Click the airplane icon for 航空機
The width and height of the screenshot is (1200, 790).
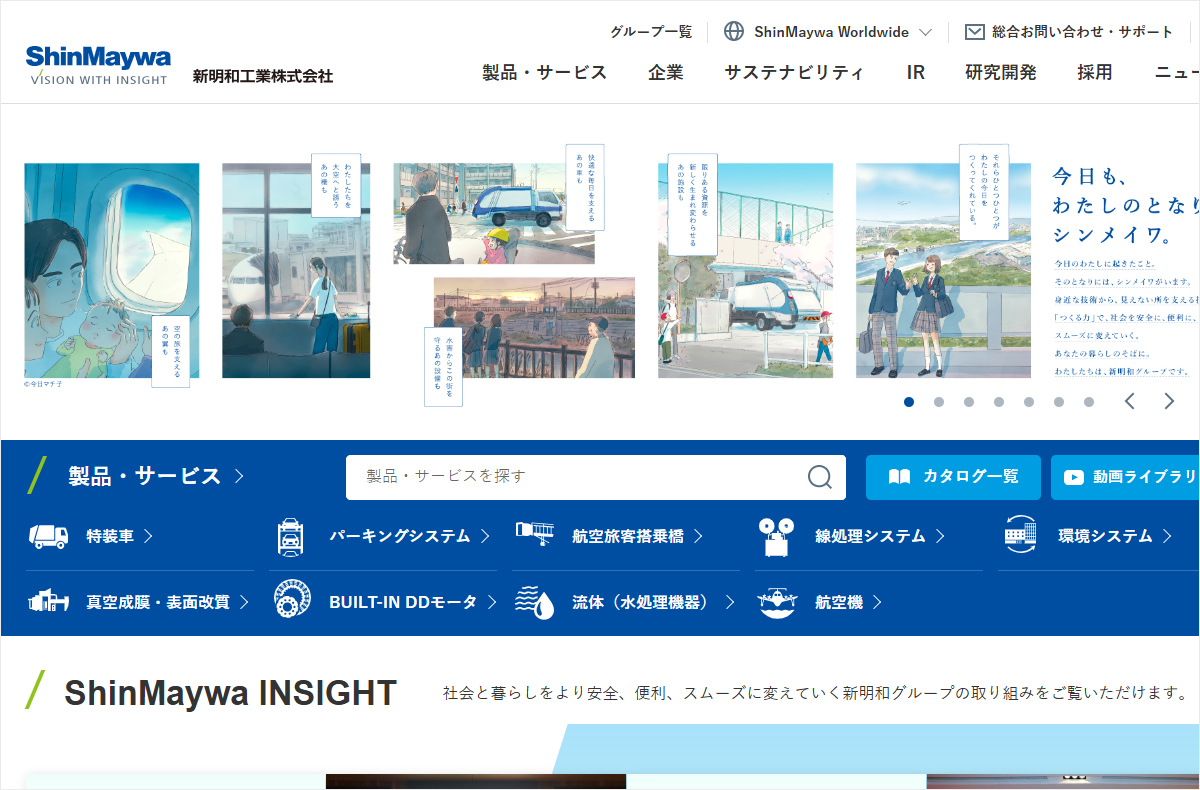(778, 602)
